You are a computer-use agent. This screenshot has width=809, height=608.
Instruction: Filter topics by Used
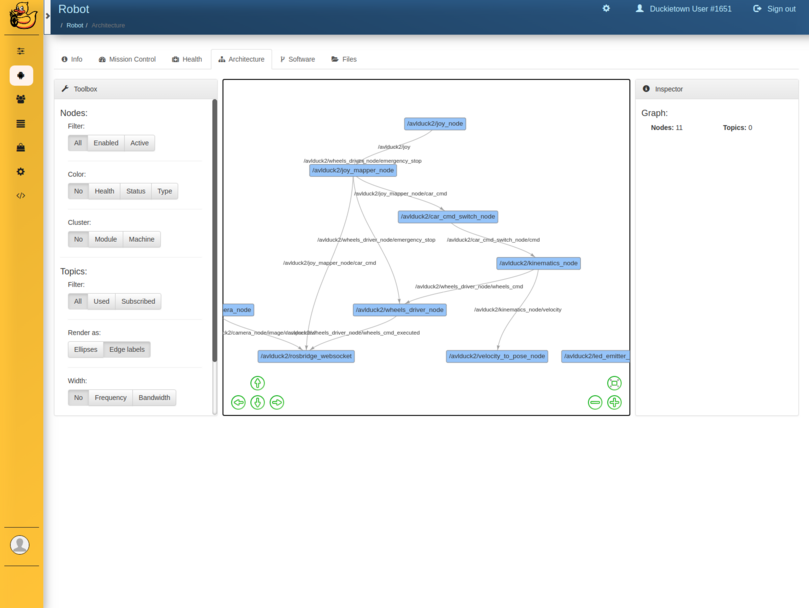101,301
